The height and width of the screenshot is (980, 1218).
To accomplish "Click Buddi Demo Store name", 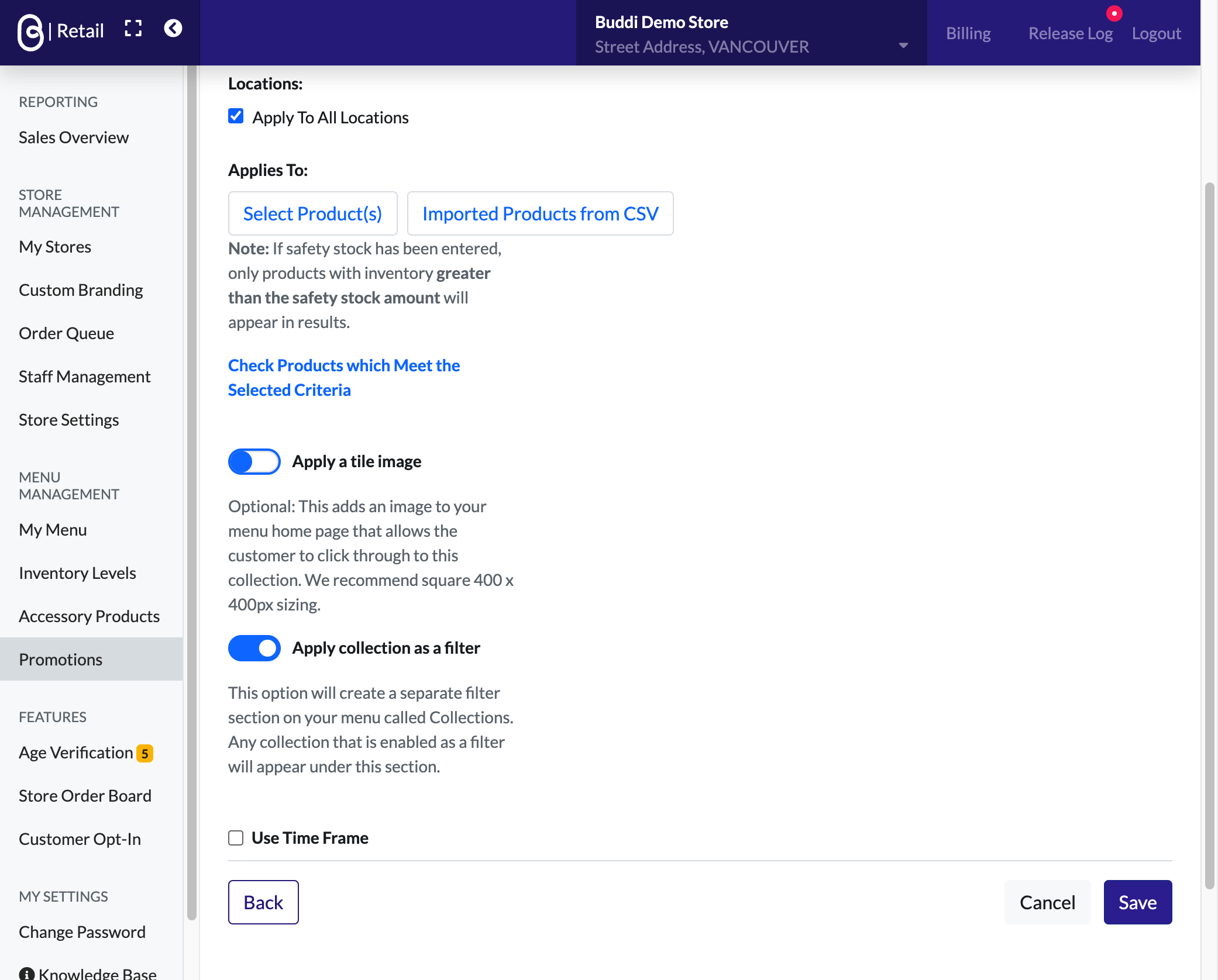I will (x=661, y=22).
